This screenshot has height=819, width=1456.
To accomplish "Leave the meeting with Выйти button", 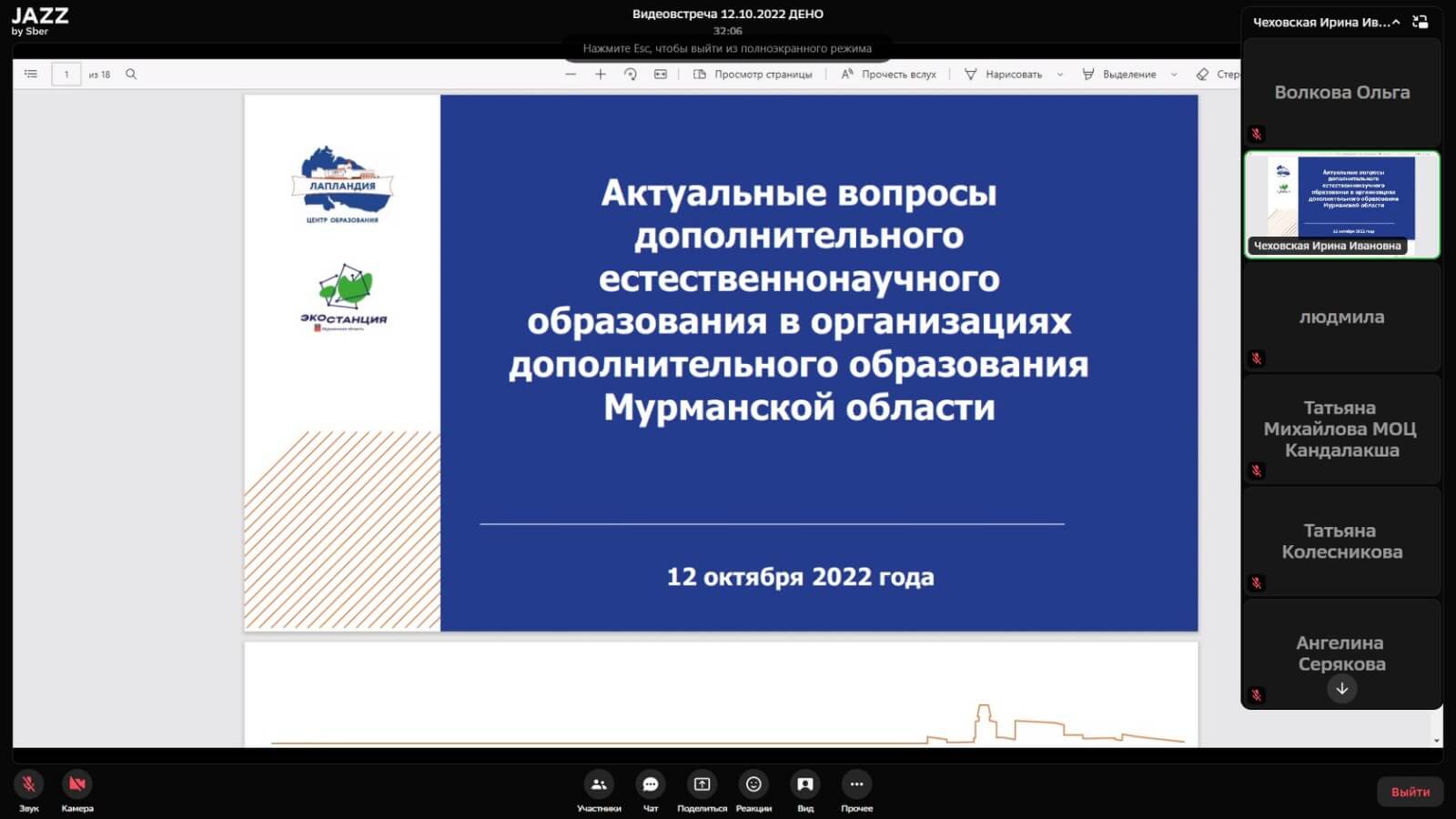I will [1410, 792].
